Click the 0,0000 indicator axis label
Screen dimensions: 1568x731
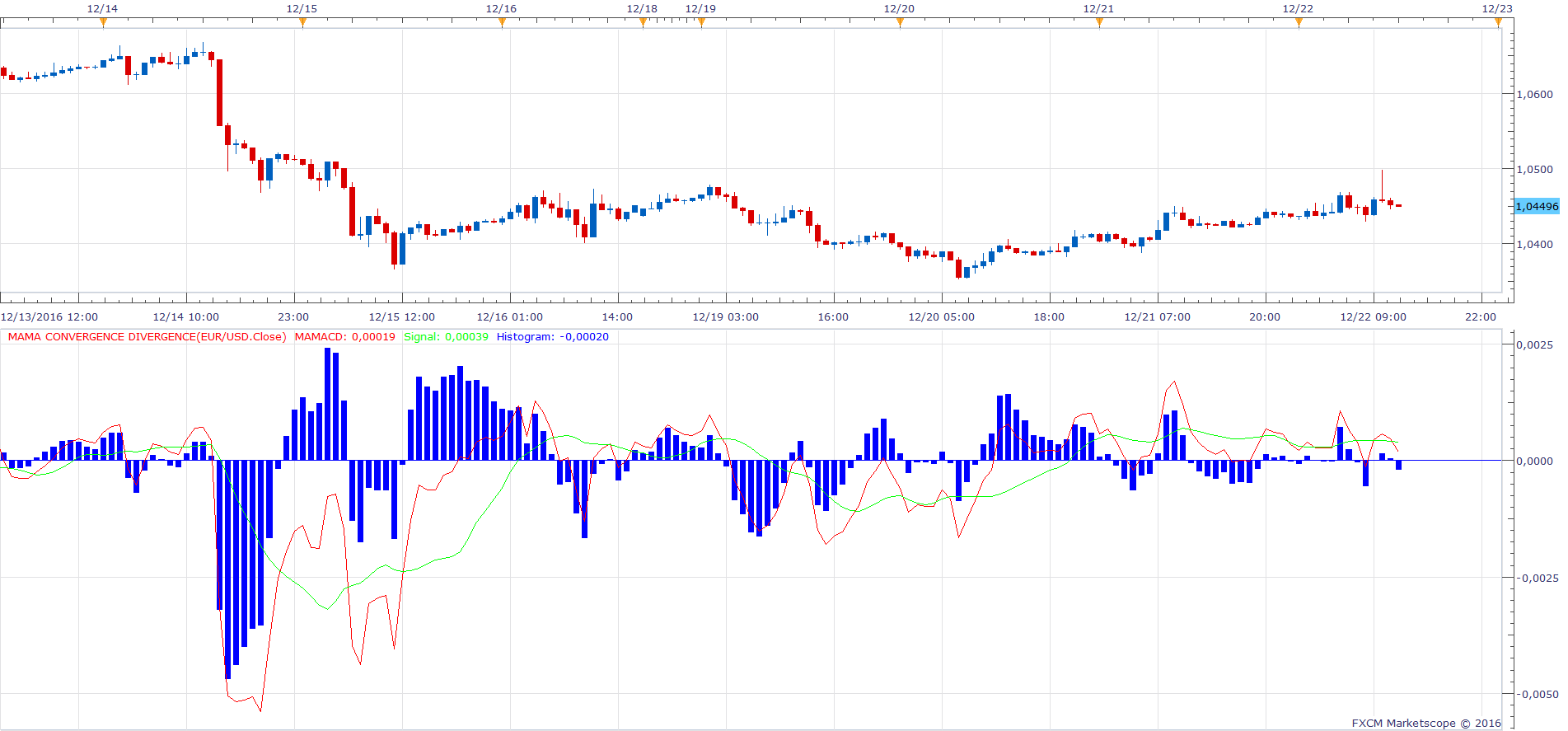(x=1534, y=462)
